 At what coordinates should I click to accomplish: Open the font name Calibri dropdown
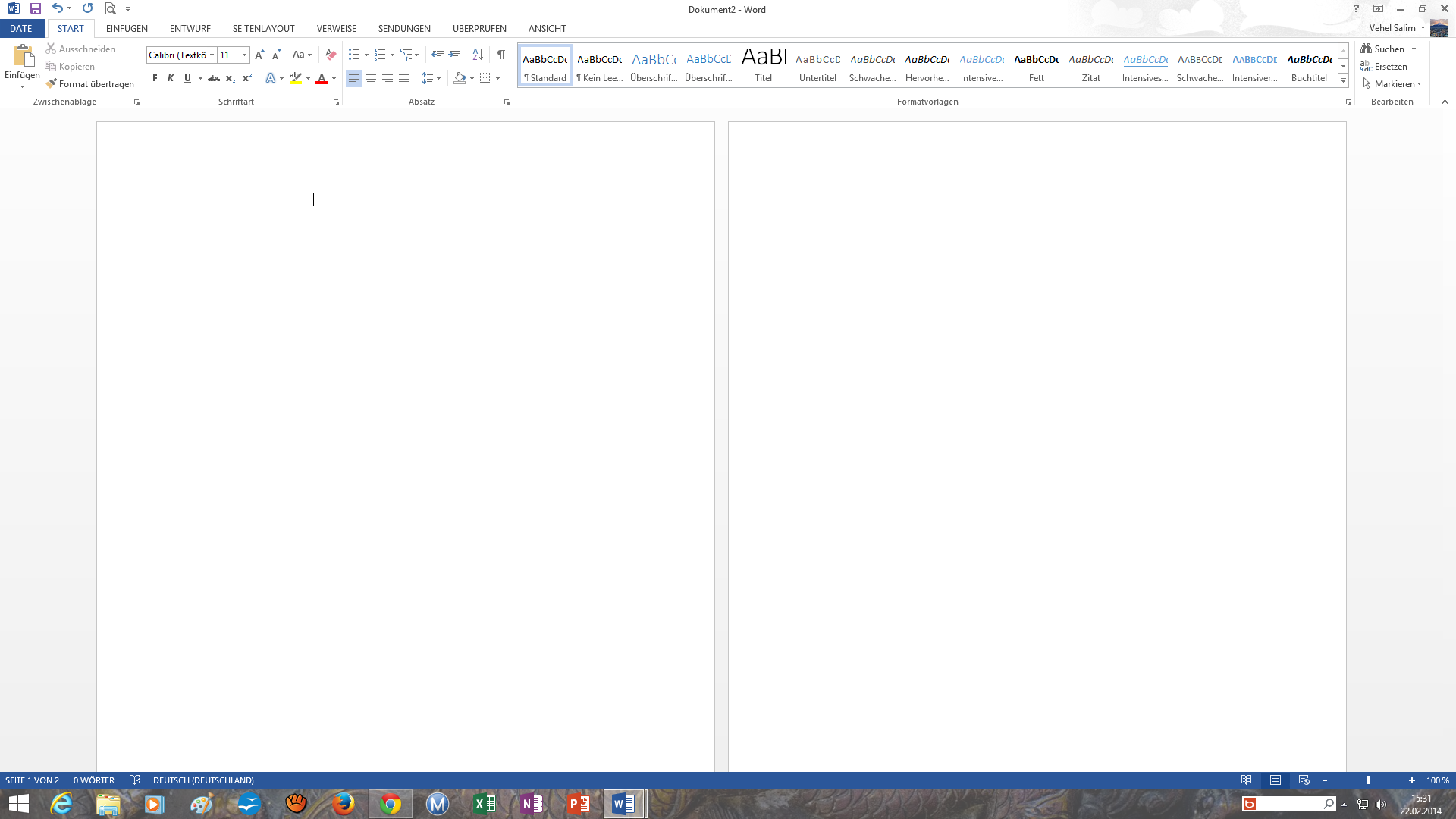212,55
